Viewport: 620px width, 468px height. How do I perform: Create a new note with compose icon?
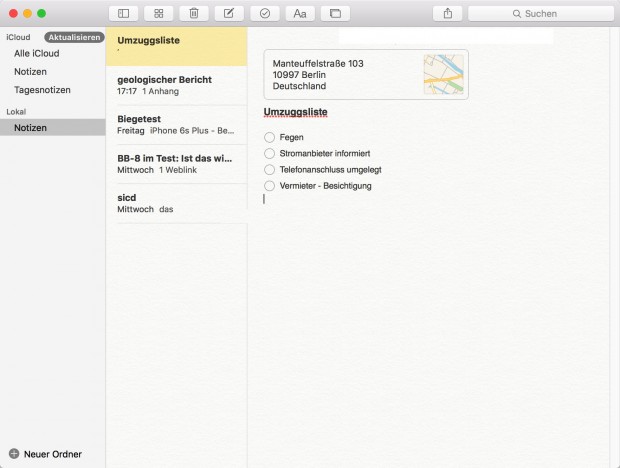[229, 13]
